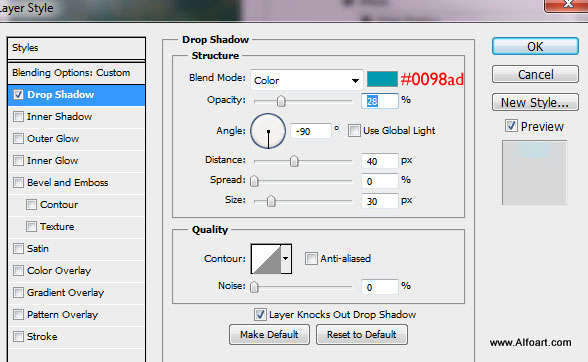The width and height of the screenshot is (588, 362).
Task: Open the Blend Mode dropdown
Action: click(307, 80)
